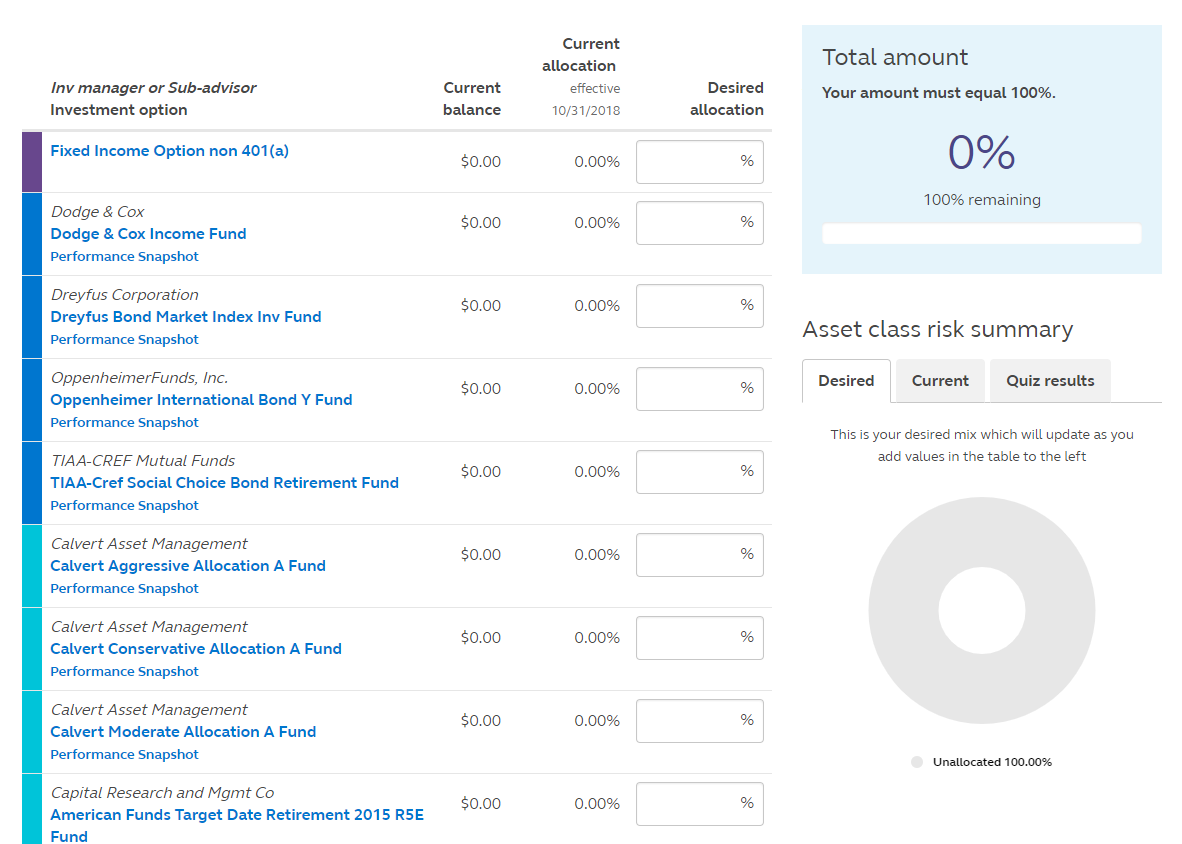
Task: Click the Unallocated 100.00% legend dot
Action: point(917,762)
